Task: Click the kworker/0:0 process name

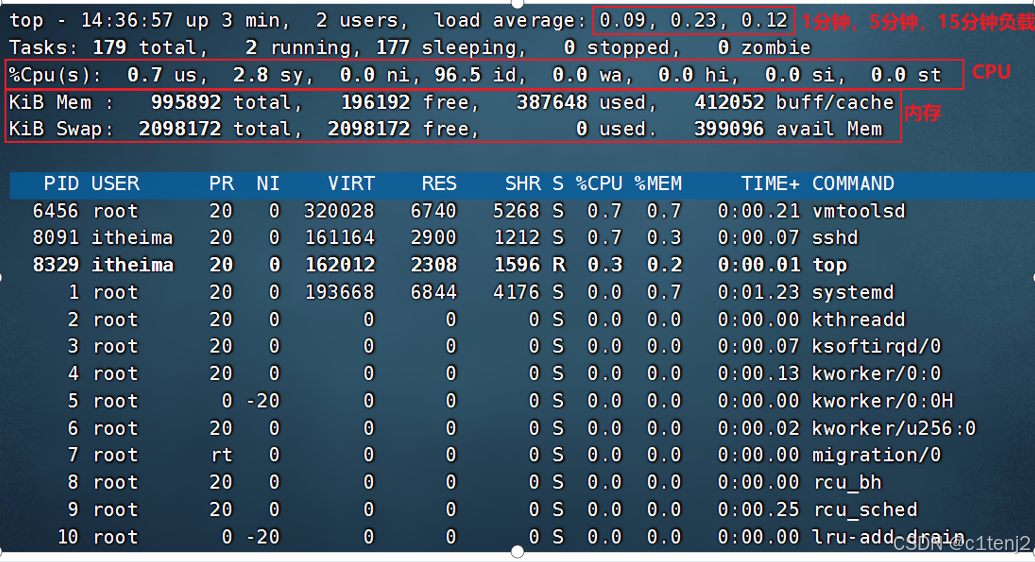Action: point(877,374)
